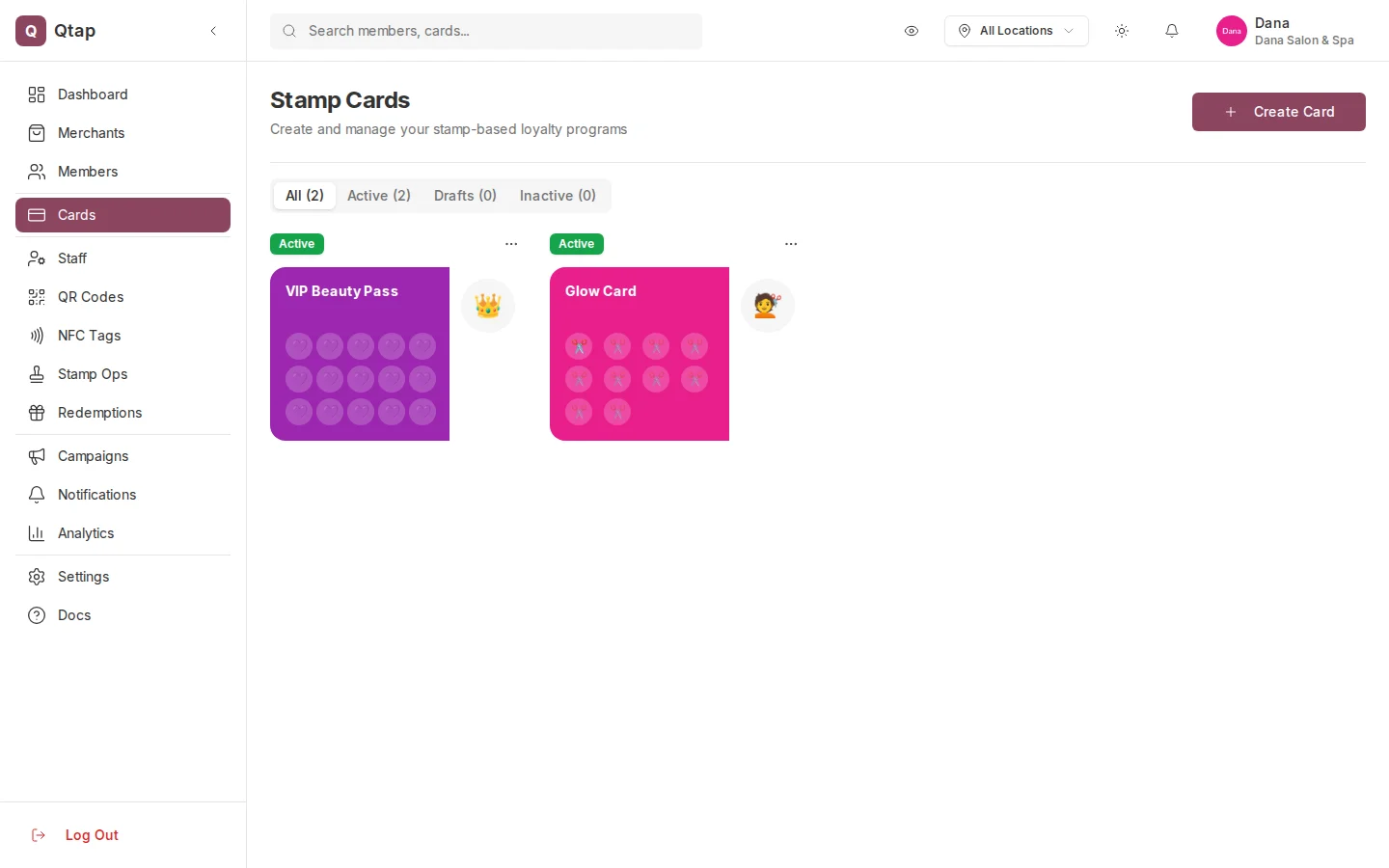Click the Stamp Ops stamp icon
This screenshot has width=1389, height=868.
(x=37, y=374)
